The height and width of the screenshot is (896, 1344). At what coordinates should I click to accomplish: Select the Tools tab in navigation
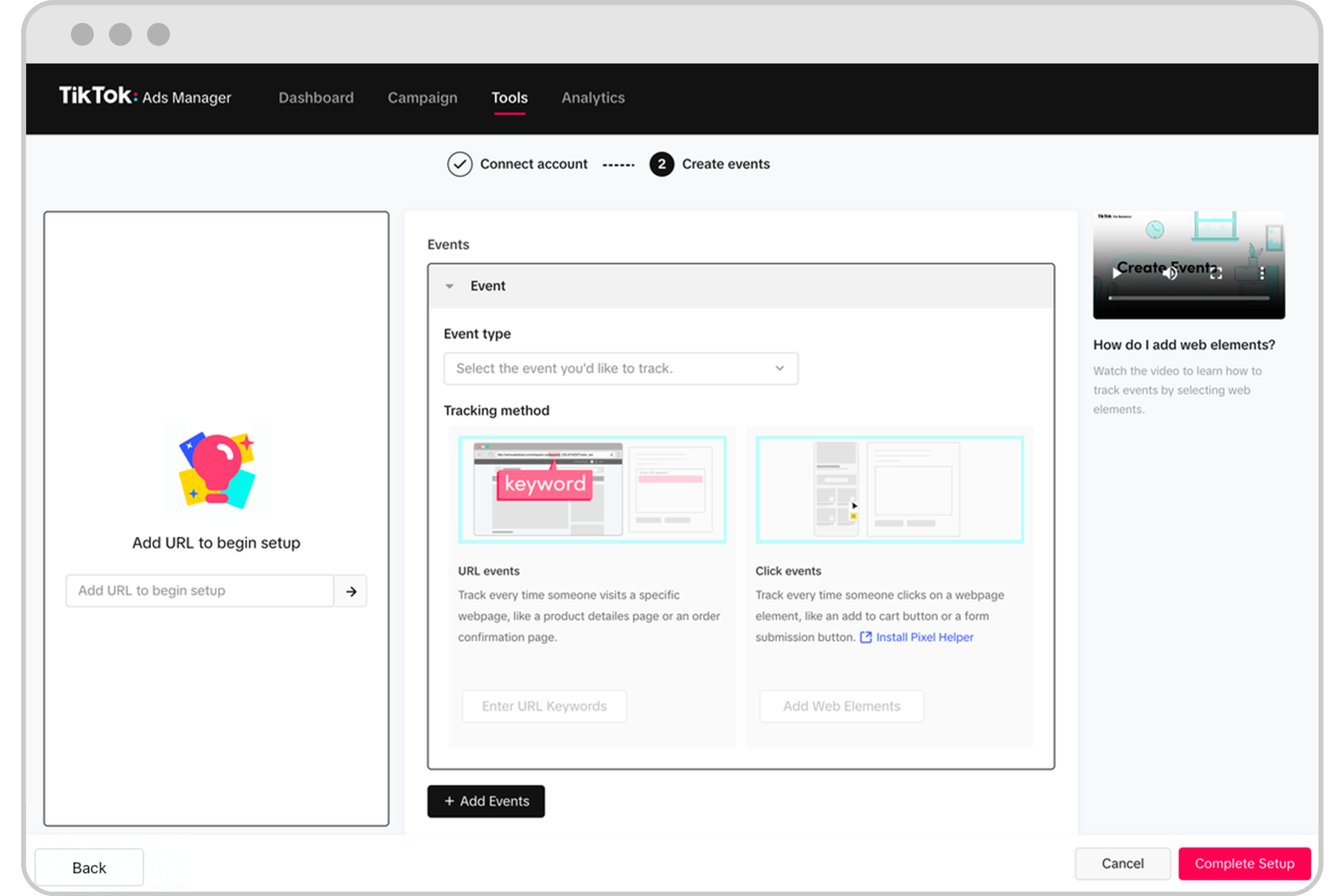pyautogui.click(x=510, y=97)
